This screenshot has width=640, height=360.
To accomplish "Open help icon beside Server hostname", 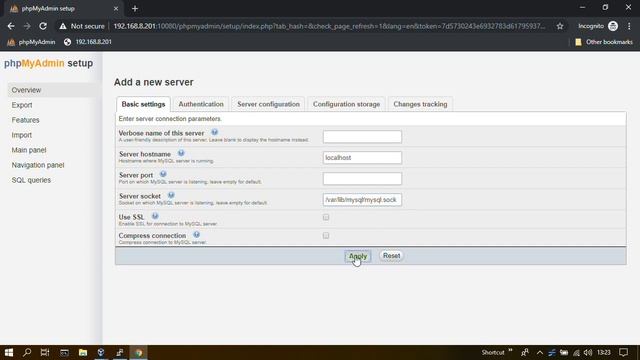I will (181, 153).
